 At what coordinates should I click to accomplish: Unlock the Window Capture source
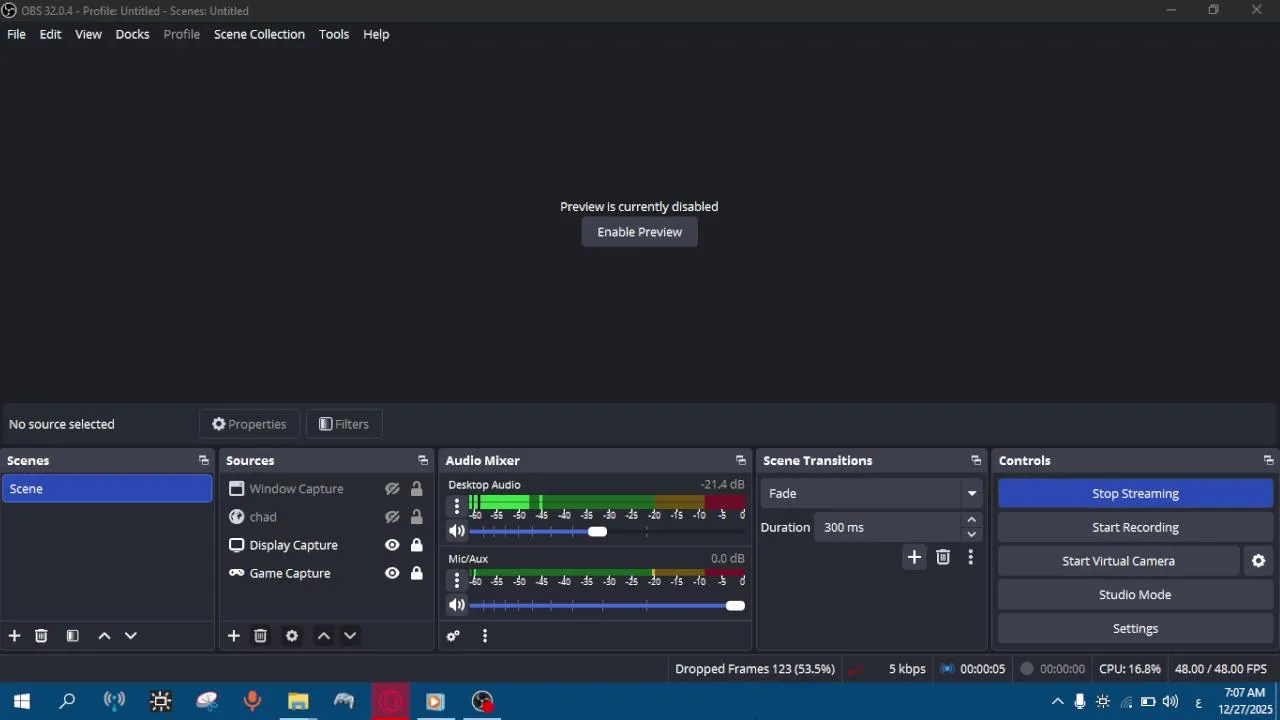tap(416, 489)
